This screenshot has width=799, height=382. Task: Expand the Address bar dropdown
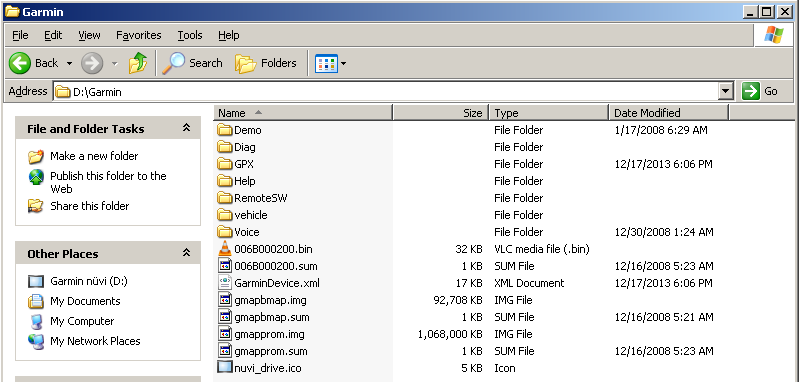click(726, 92)
